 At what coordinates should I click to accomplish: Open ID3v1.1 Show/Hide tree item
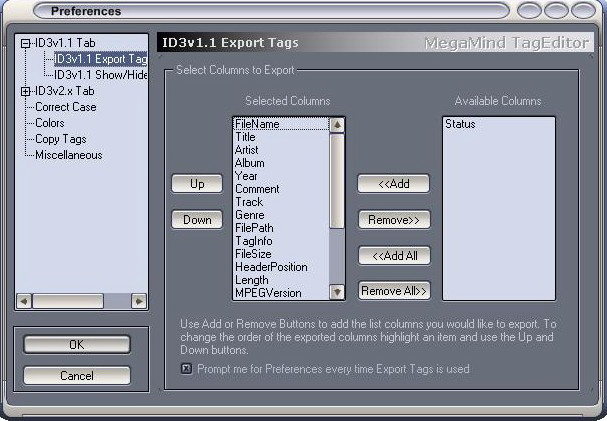(101, 75)
